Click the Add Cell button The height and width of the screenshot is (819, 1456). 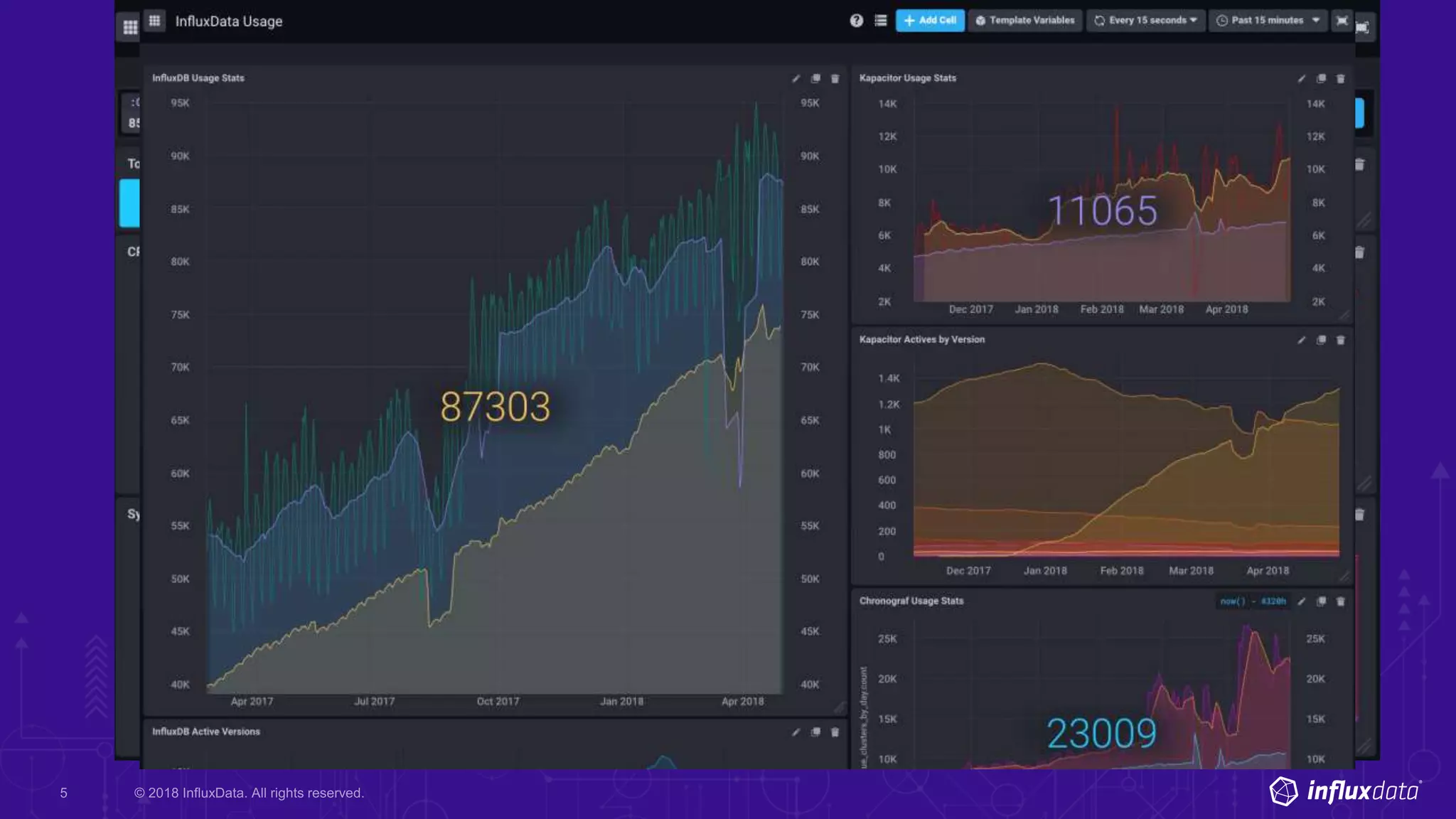[x=929, y=21]
